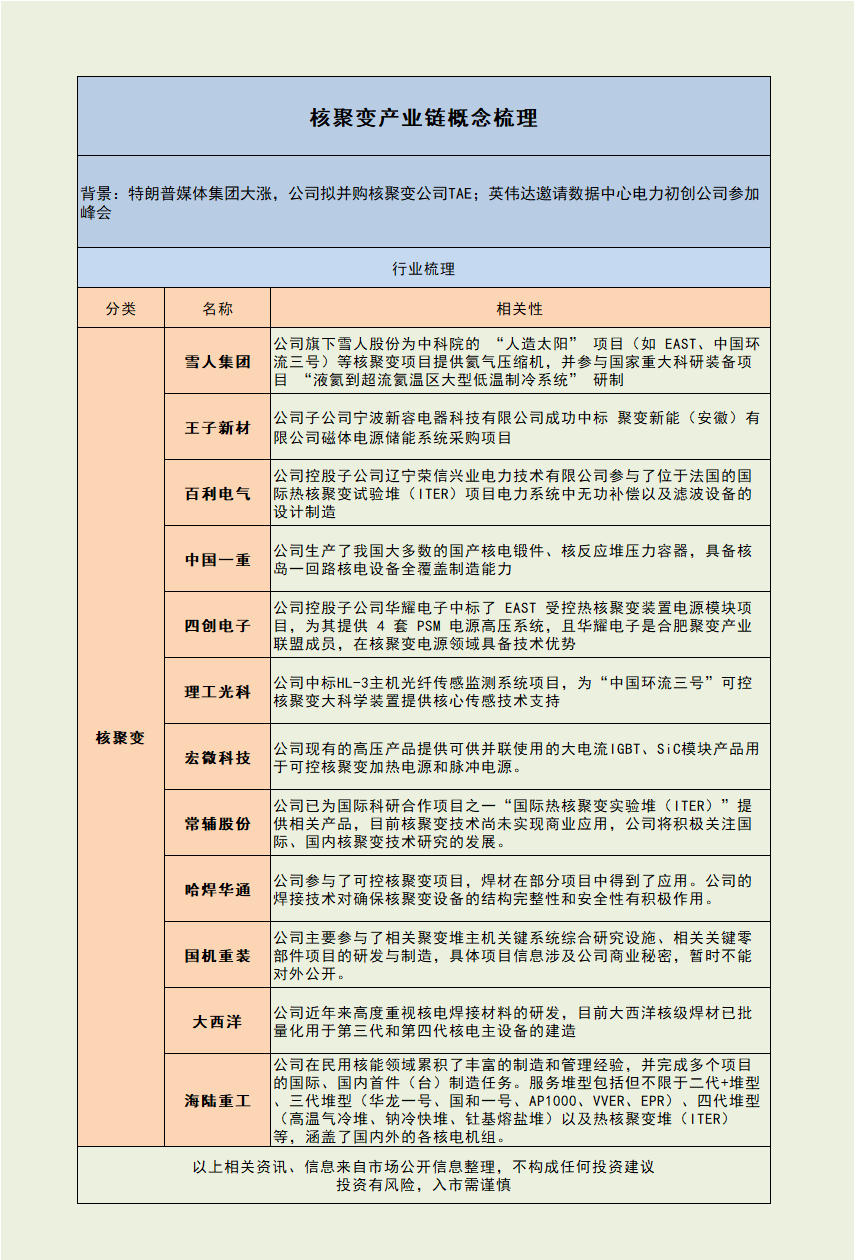The width and height of the screenshot is (854, 1260).
Task: Click the 理工光科 company name
Action: point(217,691)
